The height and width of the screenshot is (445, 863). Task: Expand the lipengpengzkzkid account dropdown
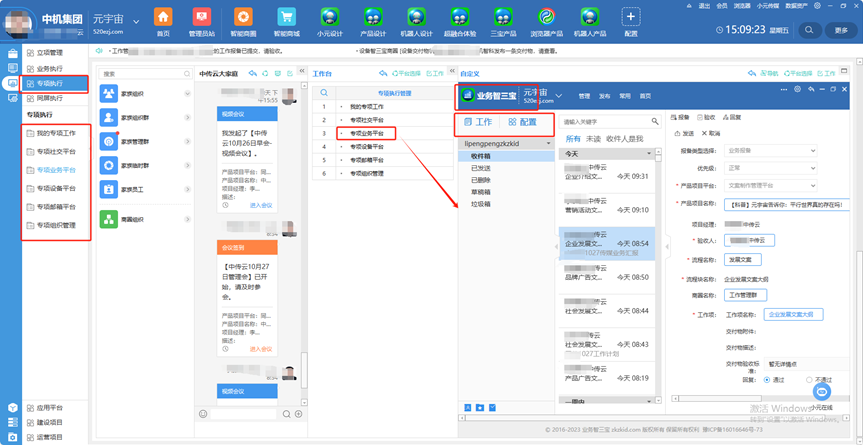point(549,144)
